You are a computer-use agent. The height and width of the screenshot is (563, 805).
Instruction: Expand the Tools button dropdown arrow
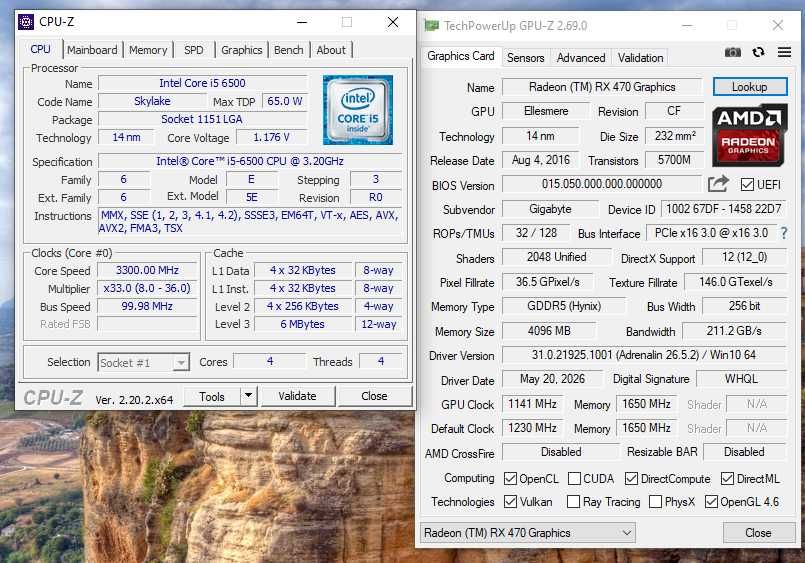248,396
